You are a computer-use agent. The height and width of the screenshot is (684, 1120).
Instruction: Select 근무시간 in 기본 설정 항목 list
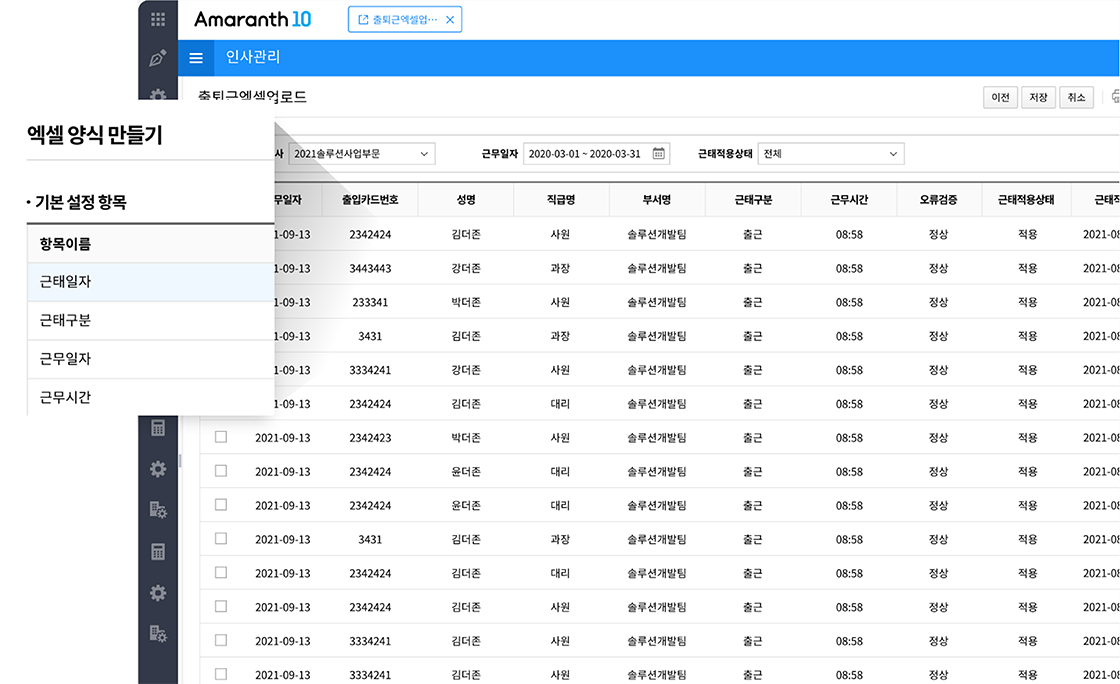(151, 397)
